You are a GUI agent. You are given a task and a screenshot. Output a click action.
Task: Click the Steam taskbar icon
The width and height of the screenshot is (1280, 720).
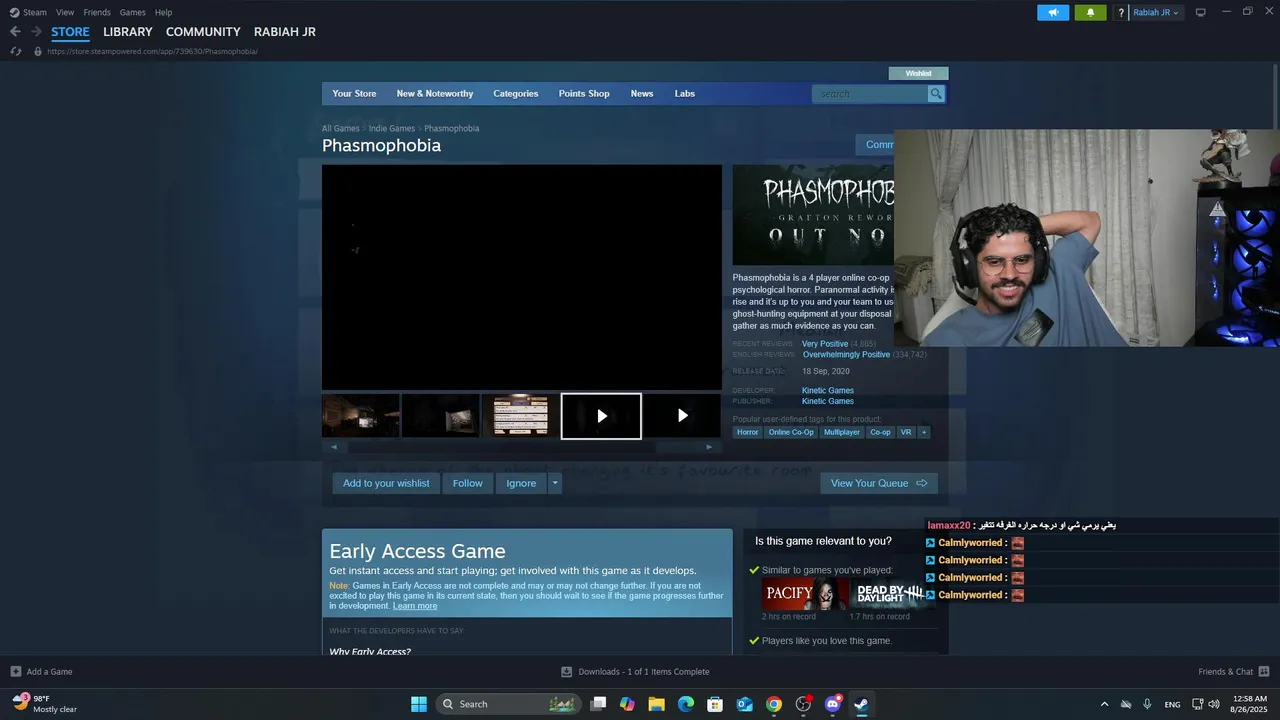[x=861, y=704]
